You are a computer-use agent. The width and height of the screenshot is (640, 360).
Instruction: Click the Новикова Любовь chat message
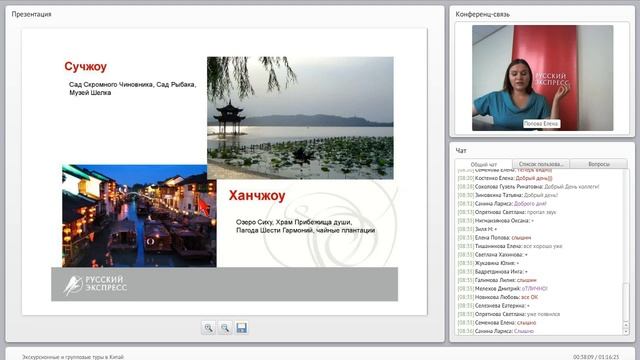point(498,297)
